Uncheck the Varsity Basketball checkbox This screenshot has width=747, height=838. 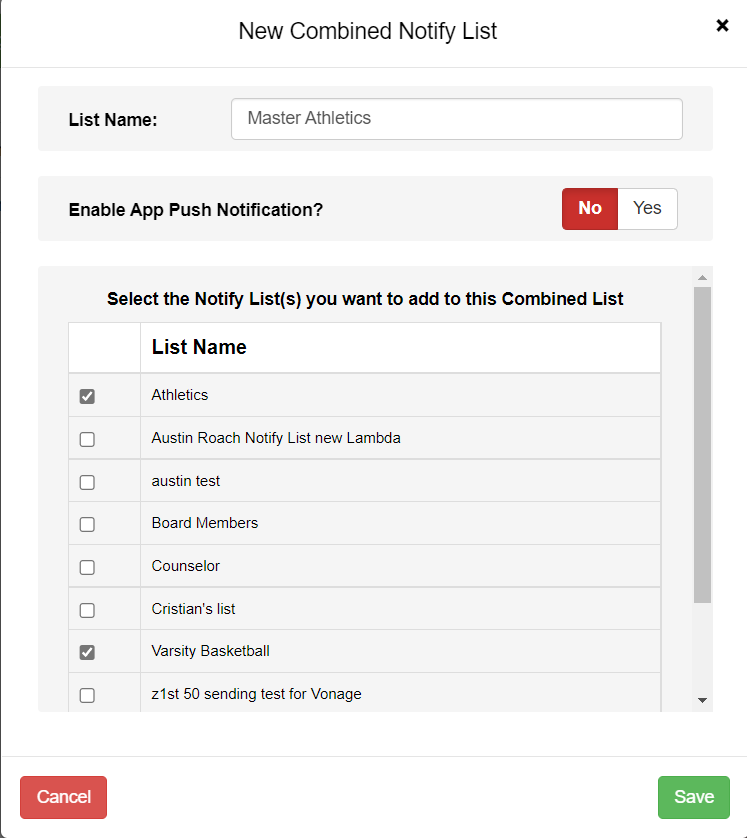click(87, 652)
